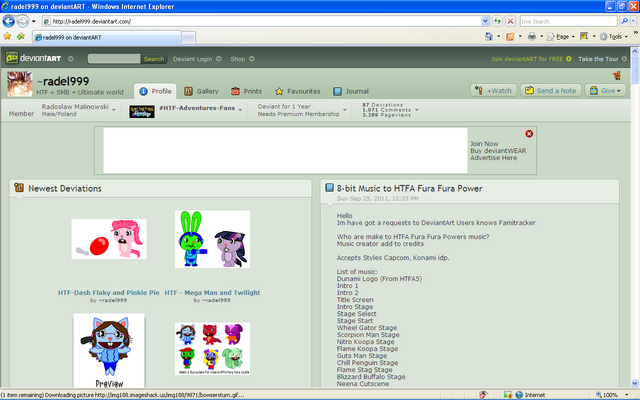The height and width of the screenshot is (400, 640).
Task: Open the Gallery tab
Action: pos(201,91)
